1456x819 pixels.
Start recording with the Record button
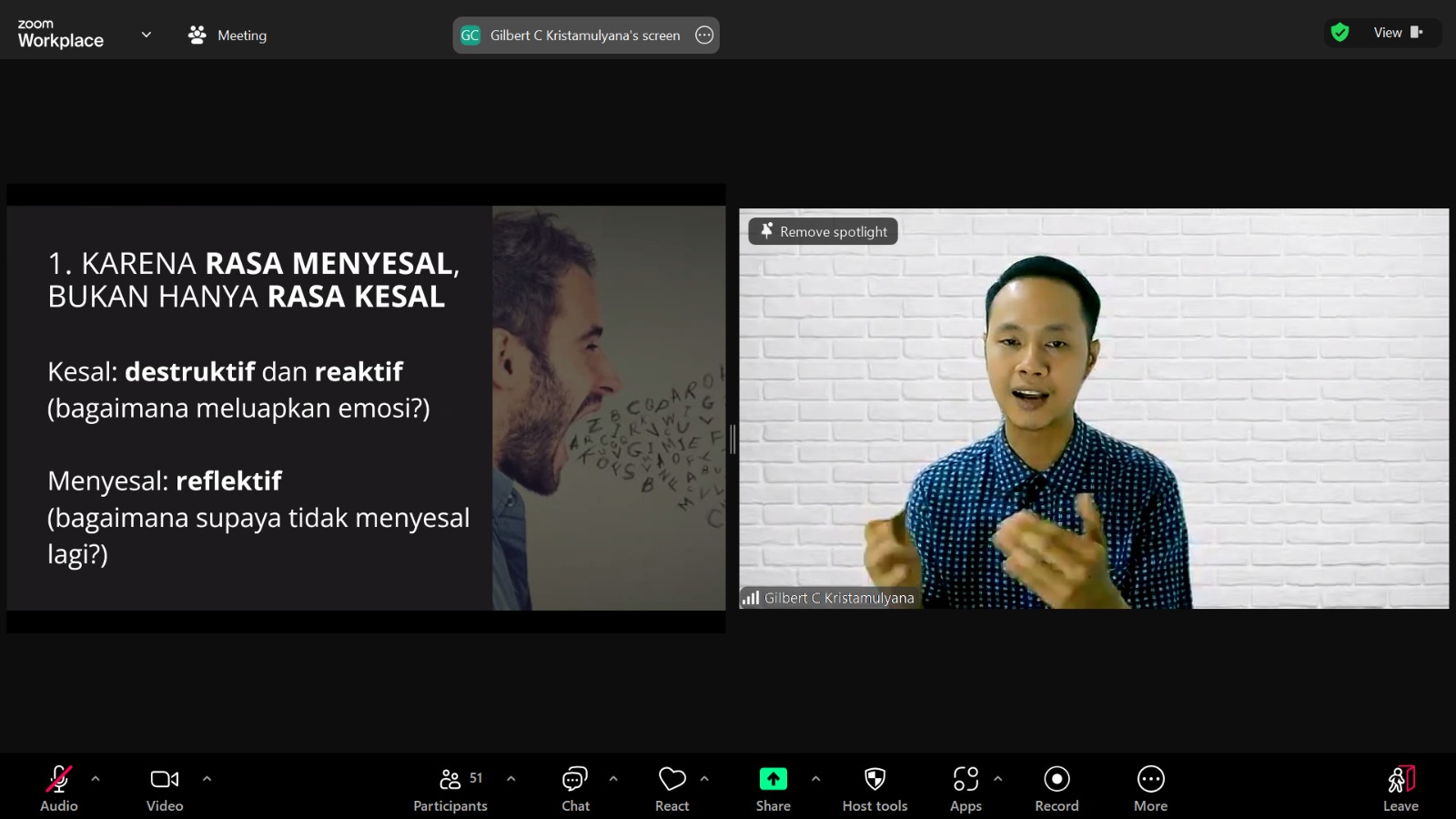pos(1056,788)
